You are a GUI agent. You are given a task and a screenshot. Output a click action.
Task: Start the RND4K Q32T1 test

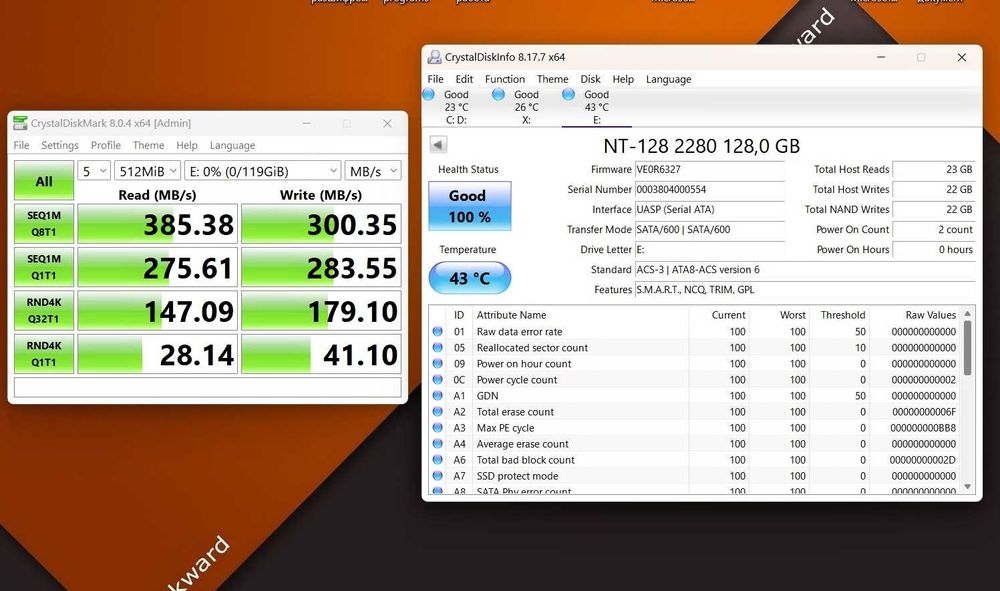(44, 310)
